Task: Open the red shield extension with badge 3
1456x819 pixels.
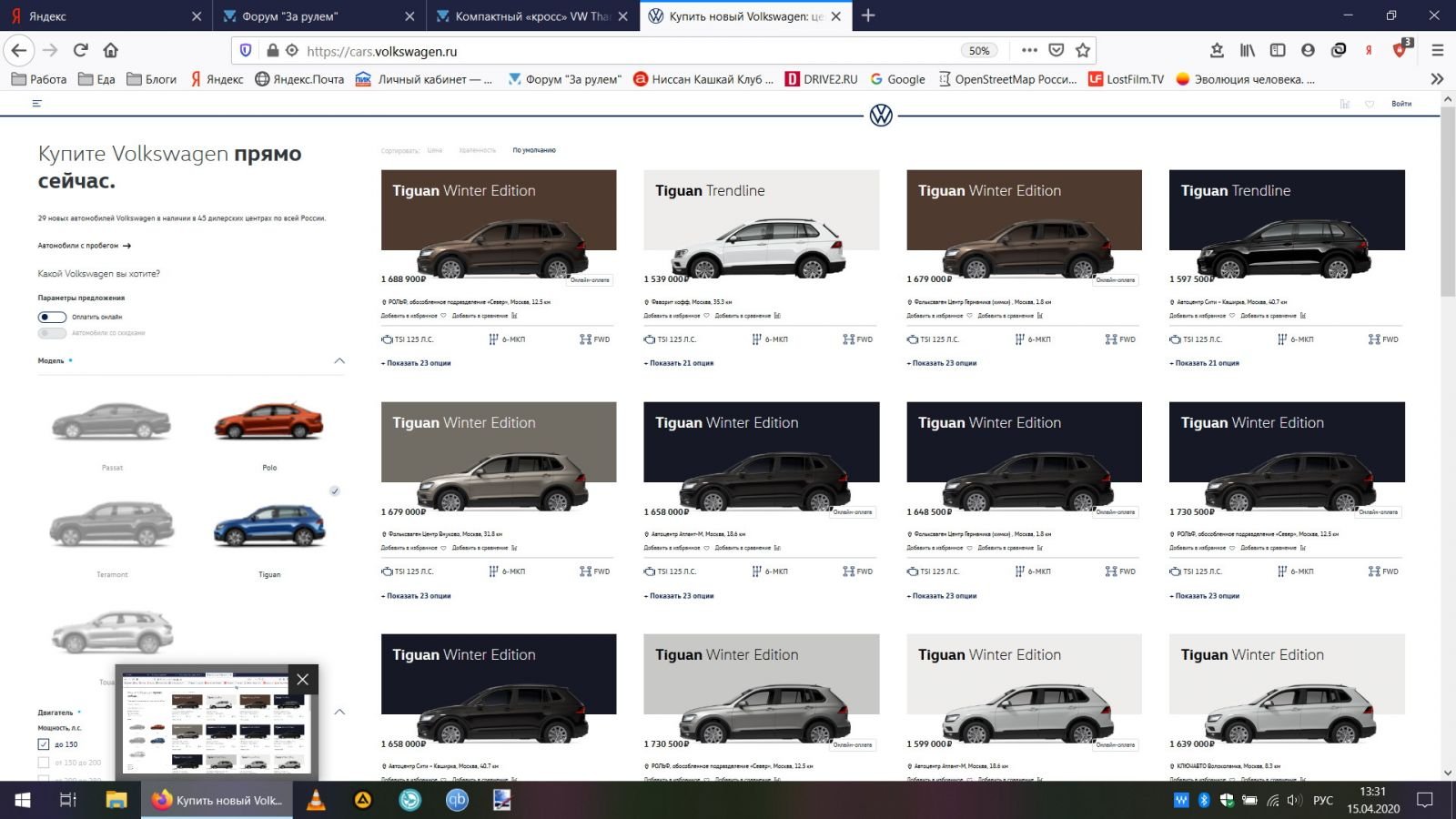Action: click(1401, 48)
